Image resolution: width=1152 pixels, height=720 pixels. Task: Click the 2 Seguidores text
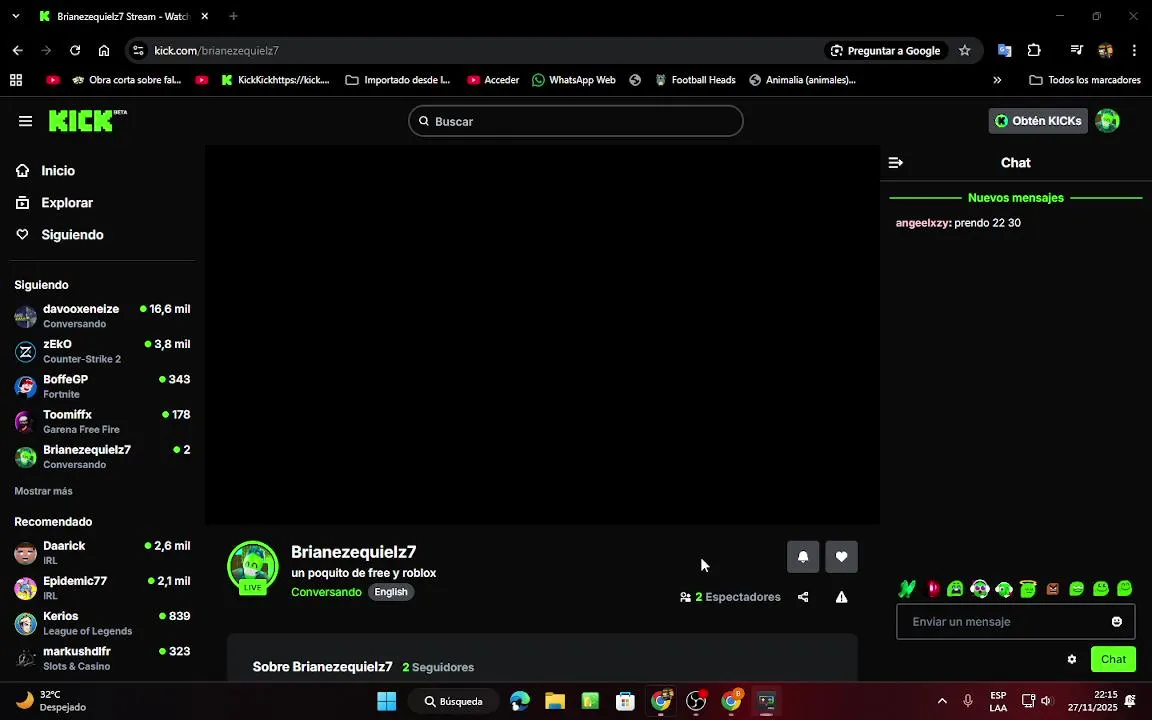pyautogui.click(x=438, y=667)
